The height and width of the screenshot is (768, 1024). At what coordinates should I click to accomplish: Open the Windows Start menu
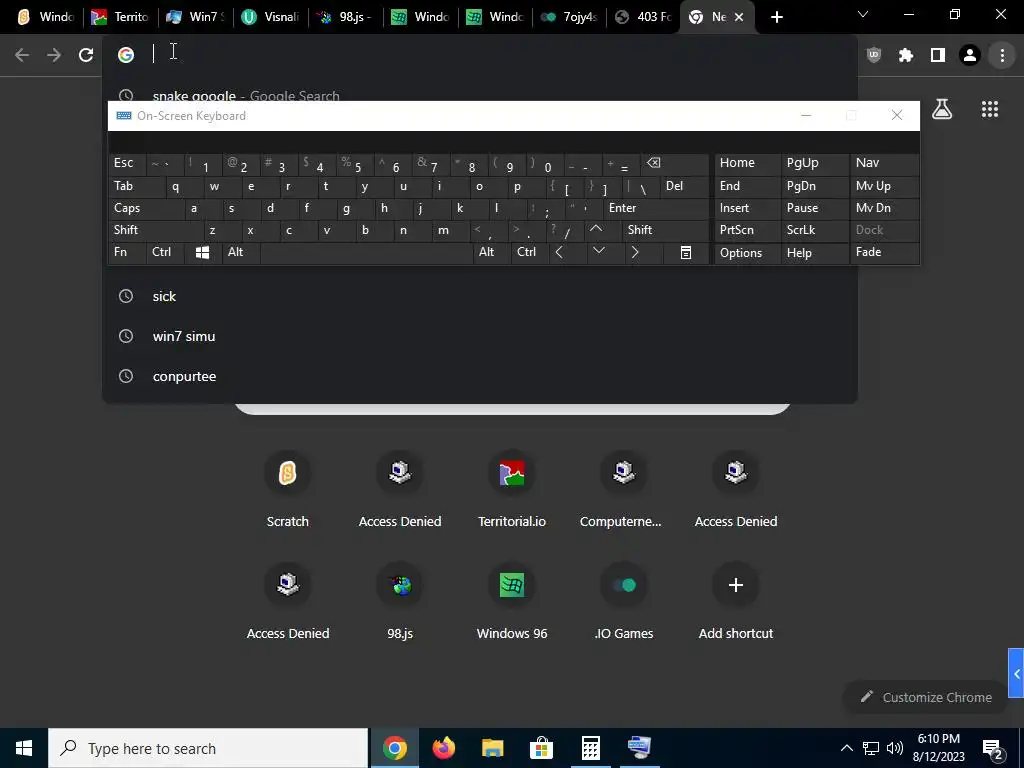(24, 748)
